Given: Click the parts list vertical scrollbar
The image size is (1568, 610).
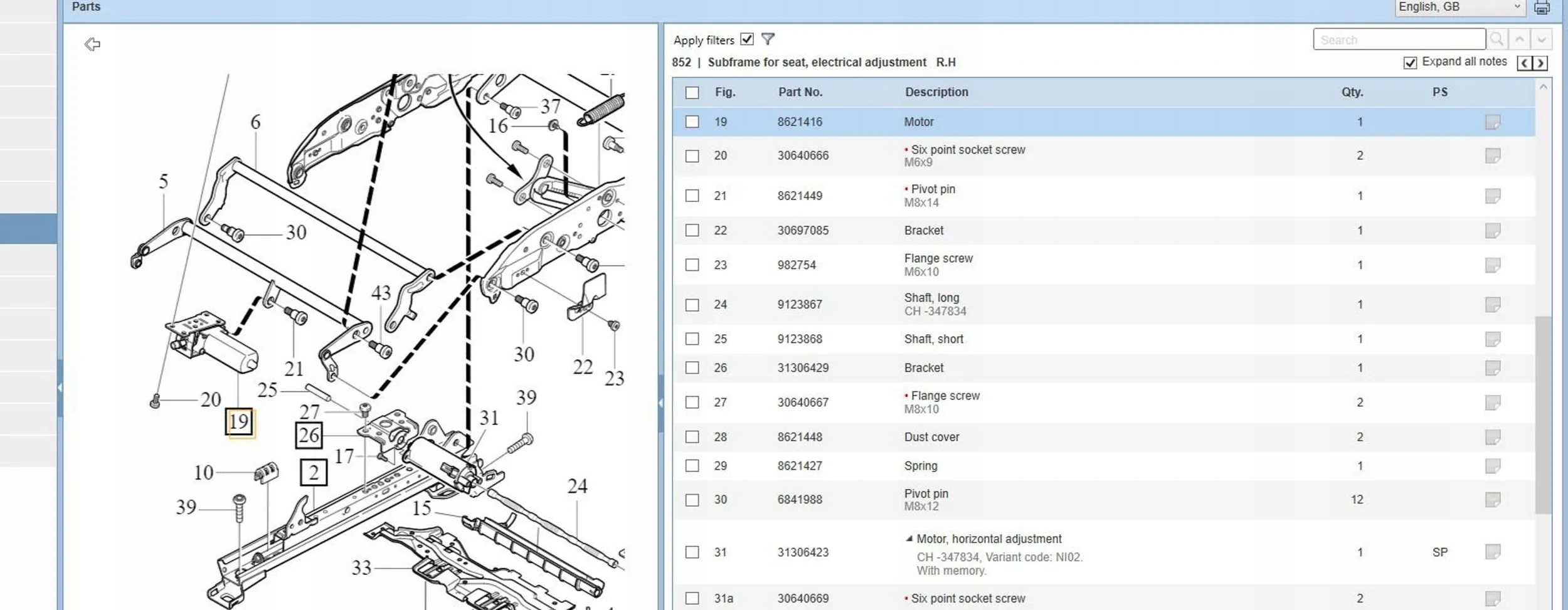Looking at the screenshot, I should (1543, 414).
